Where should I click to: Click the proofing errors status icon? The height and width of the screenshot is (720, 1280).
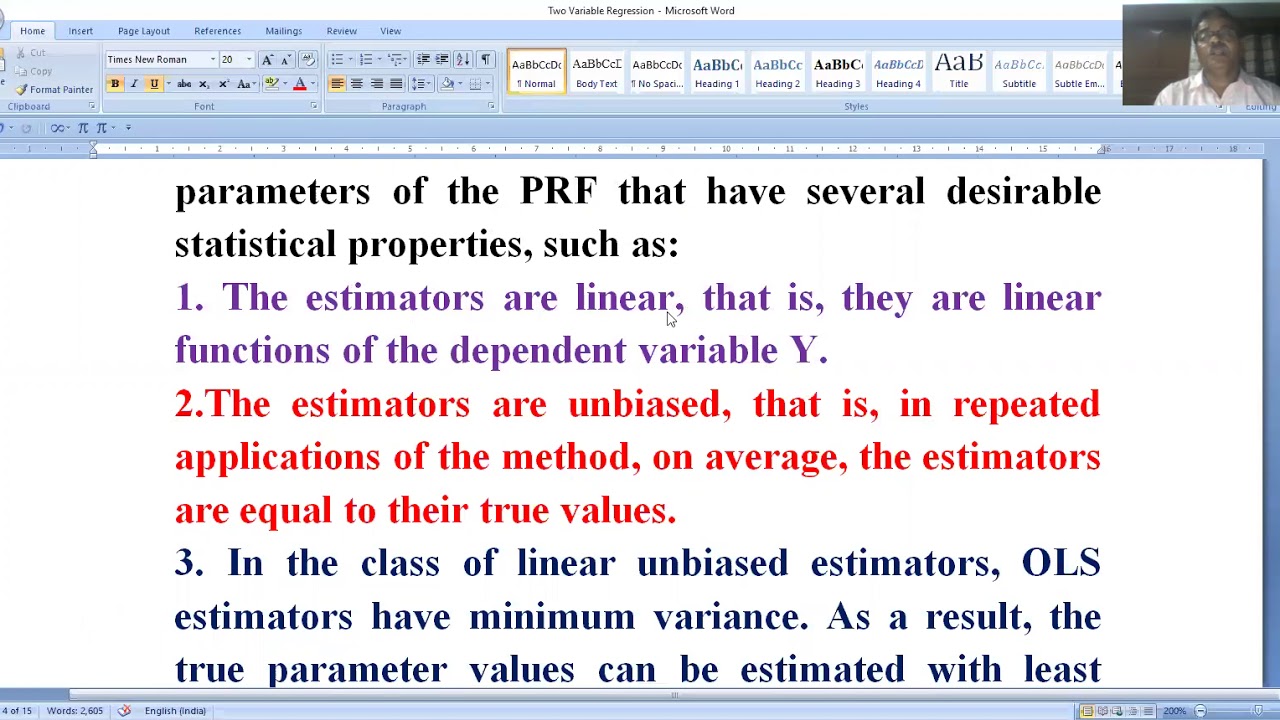[124, 711]
